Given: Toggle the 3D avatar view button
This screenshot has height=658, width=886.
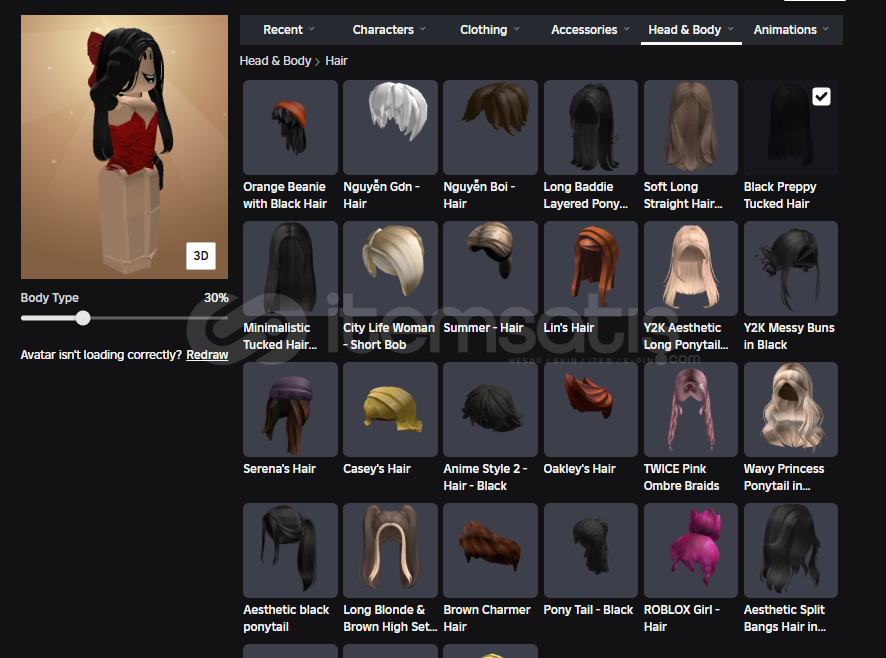Looking at the screenshot, I should tap(201, 256).
